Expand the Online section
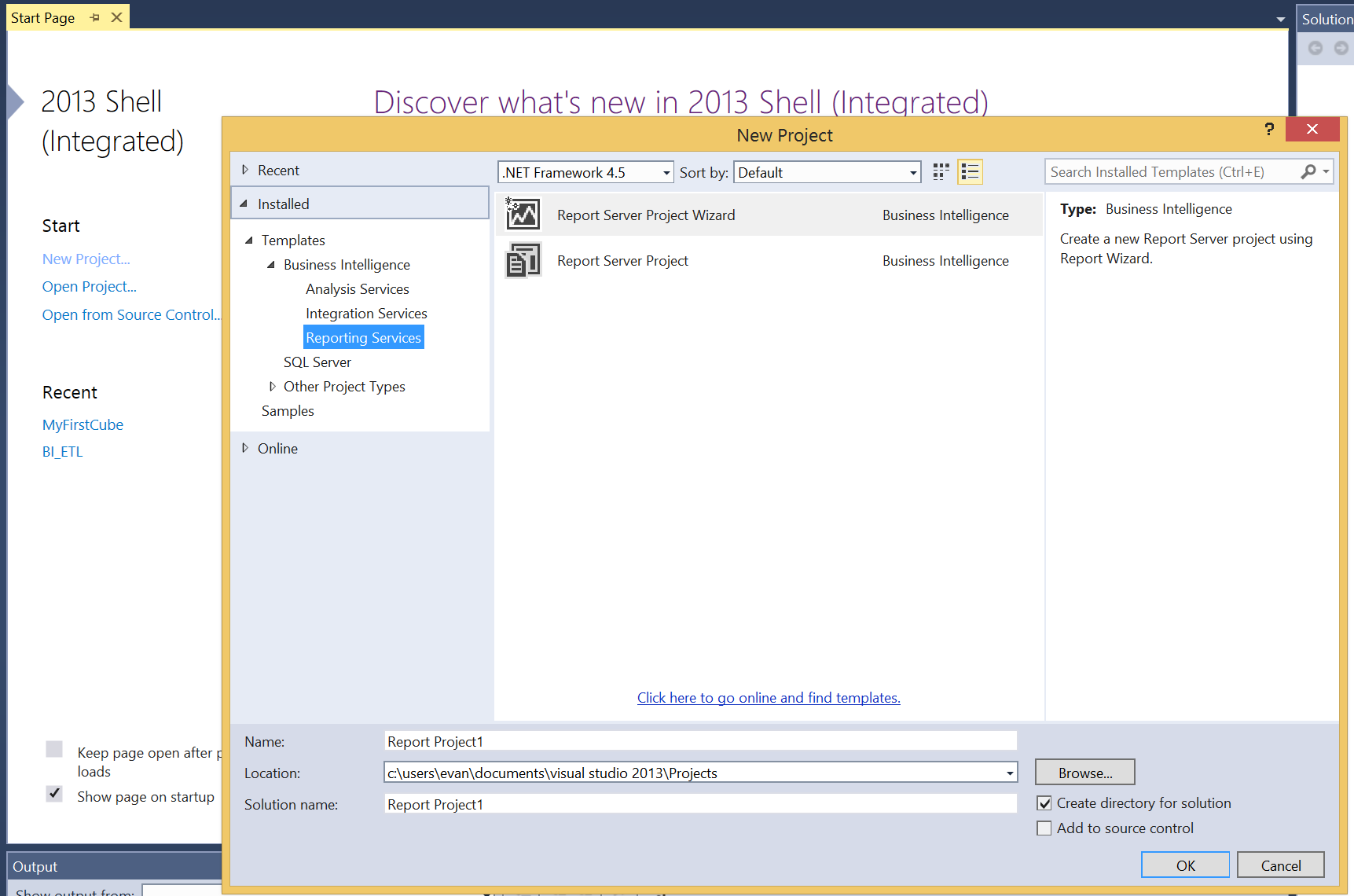The image size is (1354, 896). click(245, 448)
